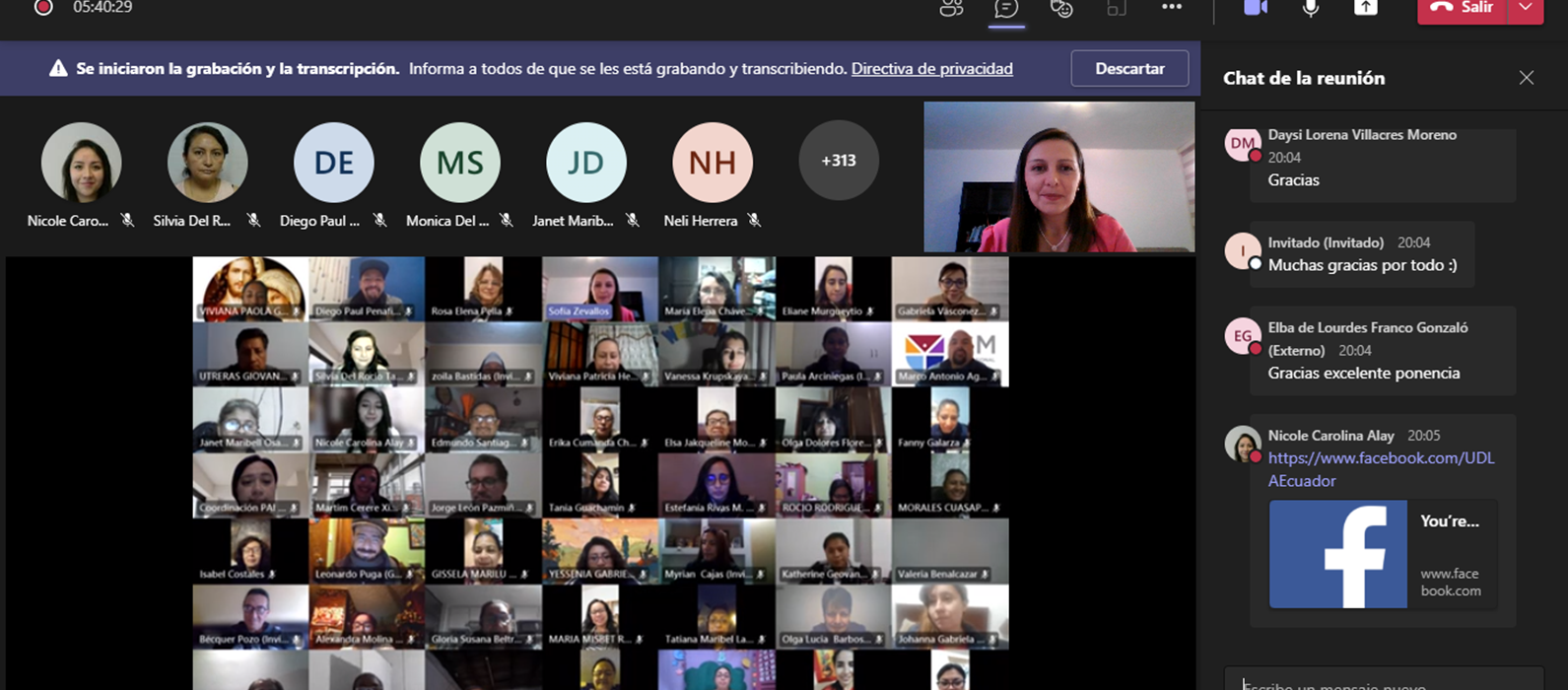Screen dimensions: 1568x690
Task: Close the Chat de la reunión panel
Action: pyautogui.click(x=1526, y=78)
